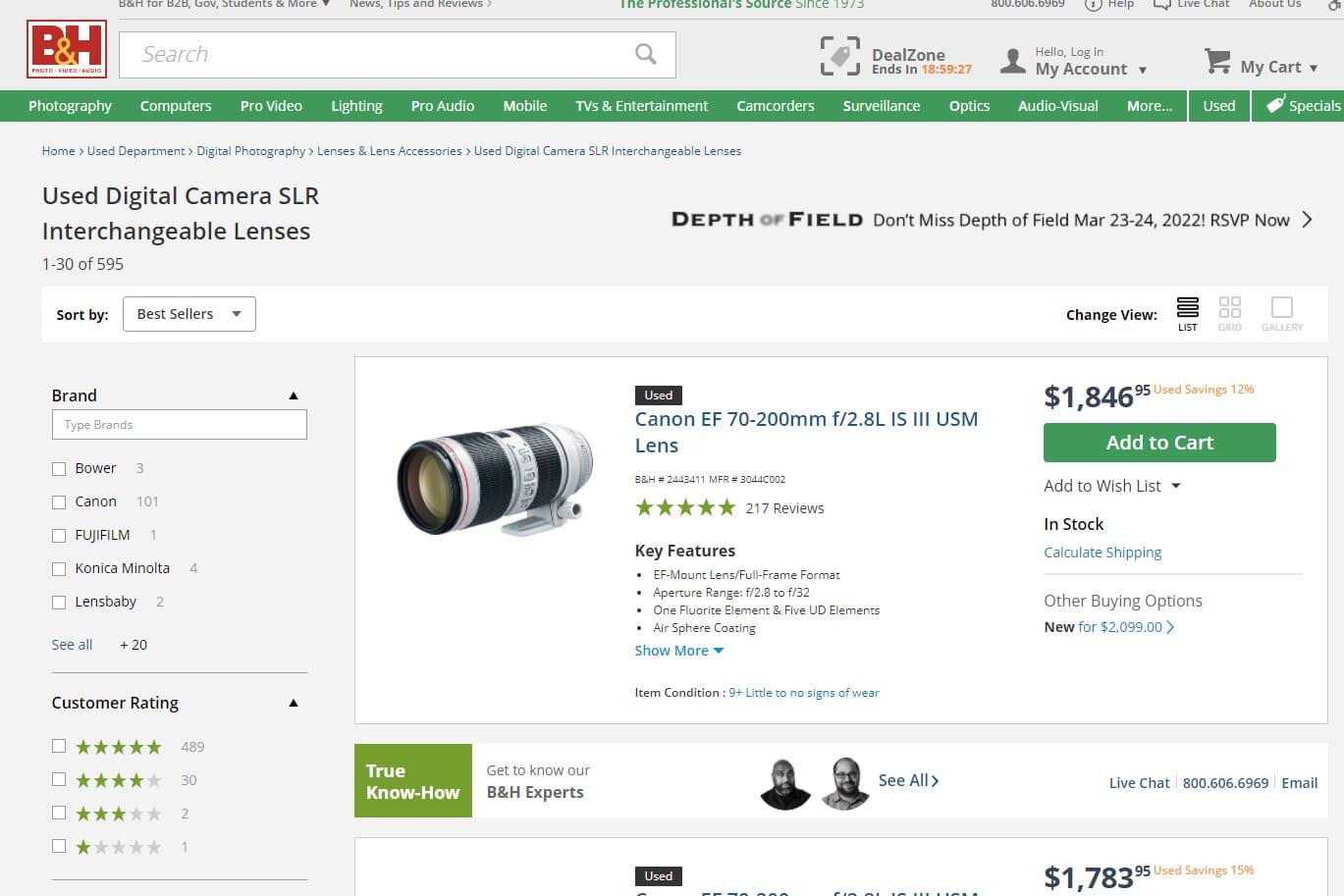Open the Computers menu
1344x896 pixels.
coord(176,106)
